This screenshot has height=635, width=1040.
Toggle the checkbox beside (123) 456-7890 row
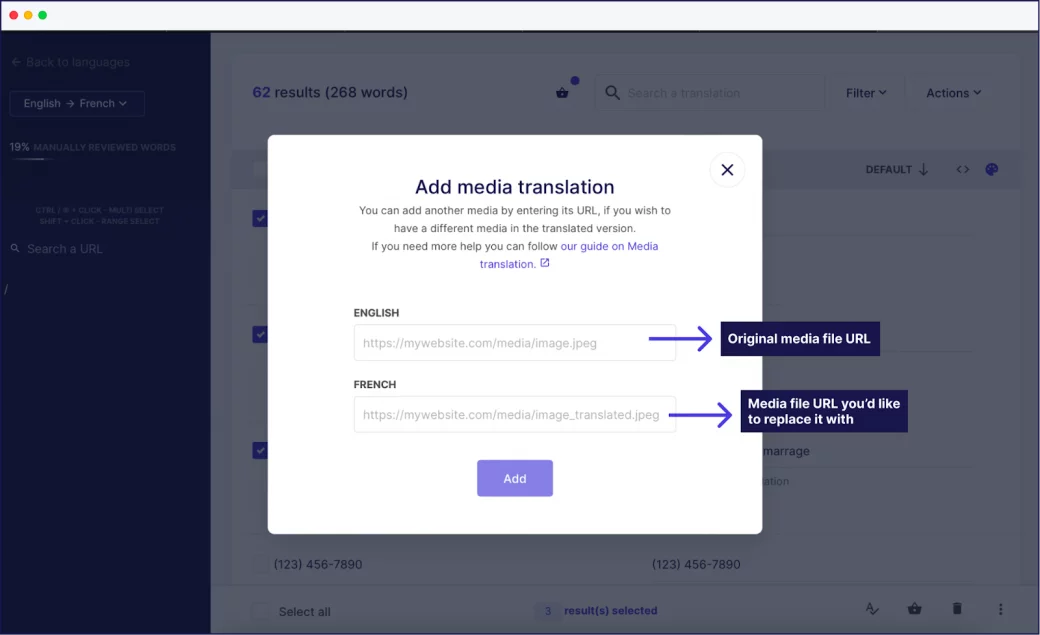pos(261,564)
